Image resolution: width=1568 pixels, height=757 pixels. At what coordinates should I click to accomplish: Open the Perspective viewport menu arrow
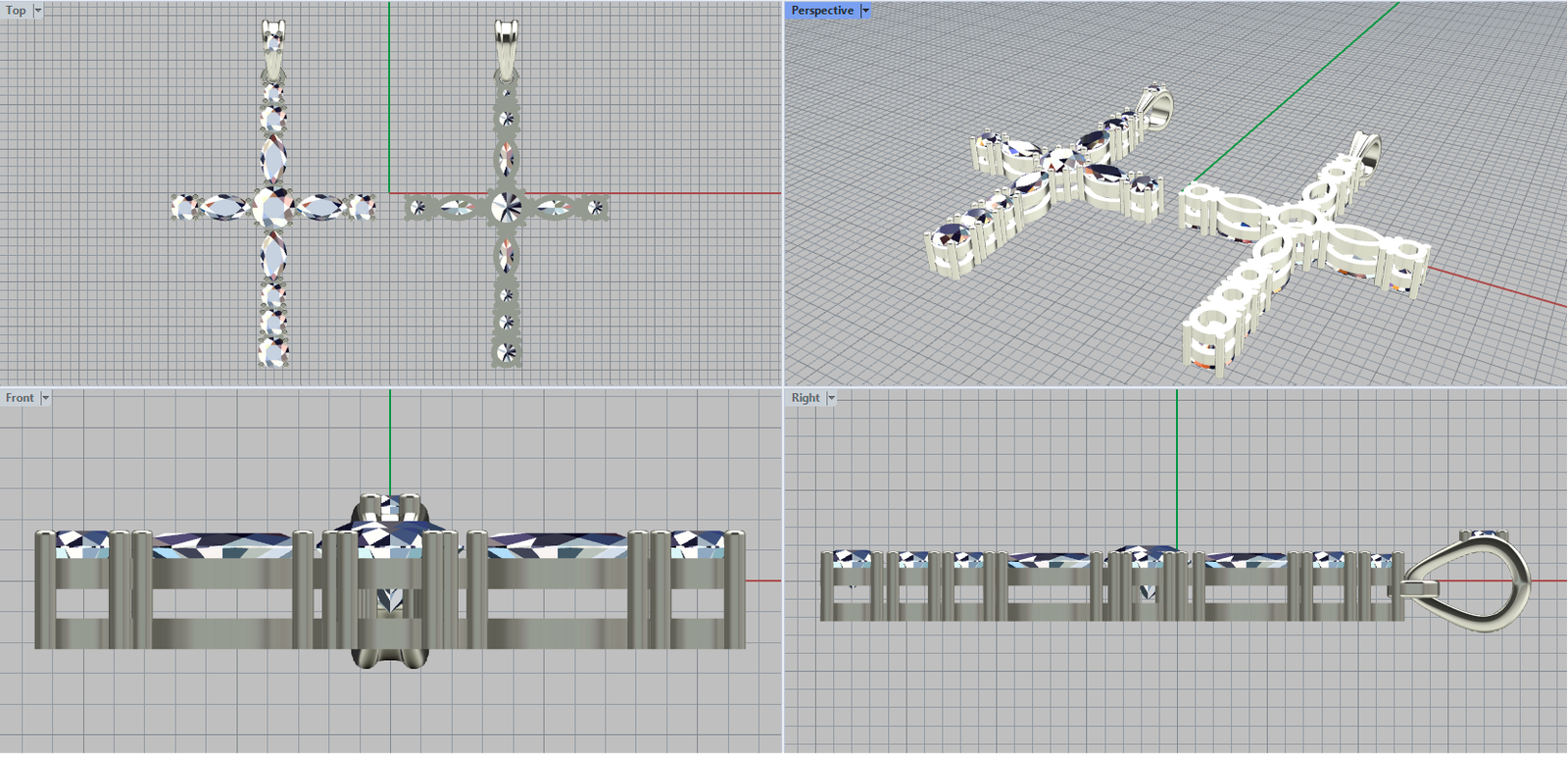coord(865,11)
